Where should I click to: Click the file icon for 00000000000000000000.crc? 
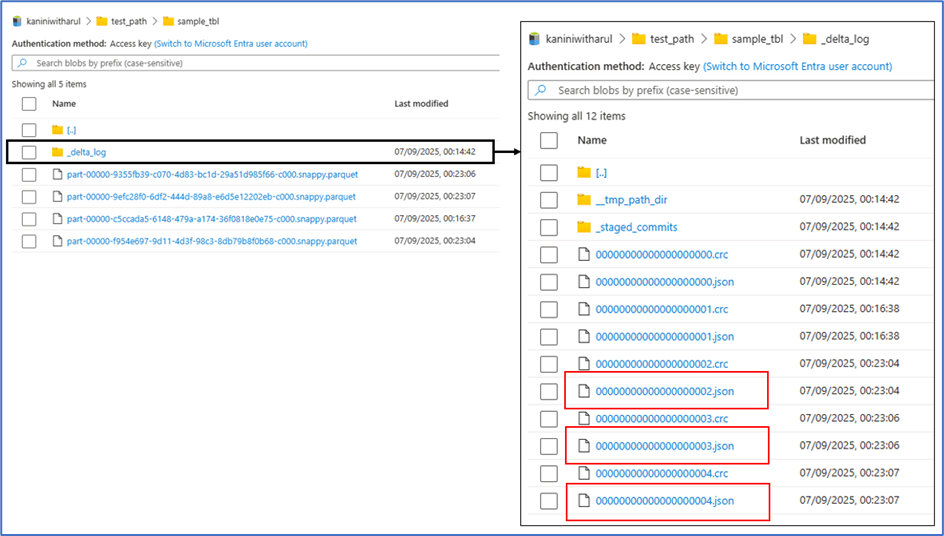pyautogui.click(x=584, y=254)
